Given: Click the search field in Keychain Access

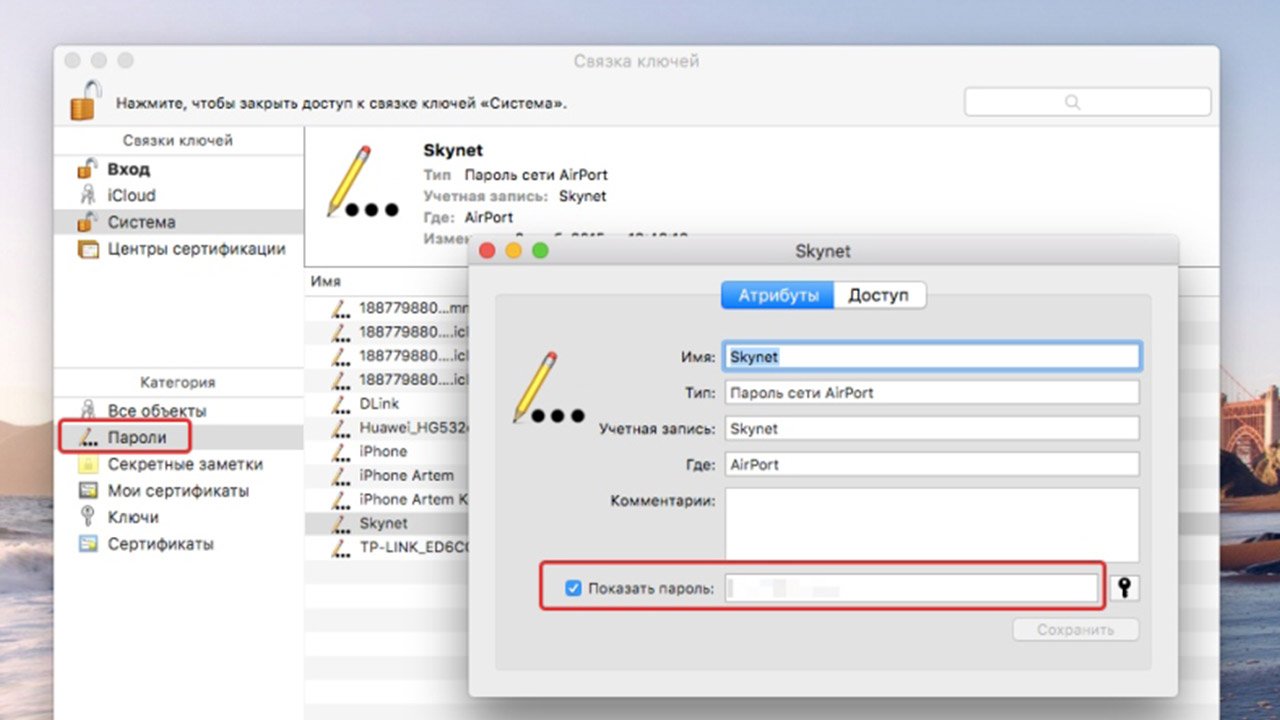Looking at the screenshot, I should 1087,102.
